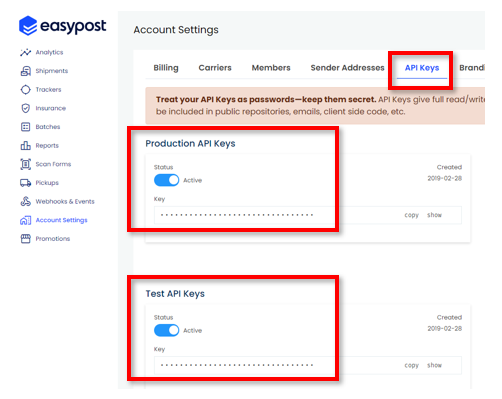Open the Members tab
Viewport: 502px width, 399px height.
pos(271,68)
